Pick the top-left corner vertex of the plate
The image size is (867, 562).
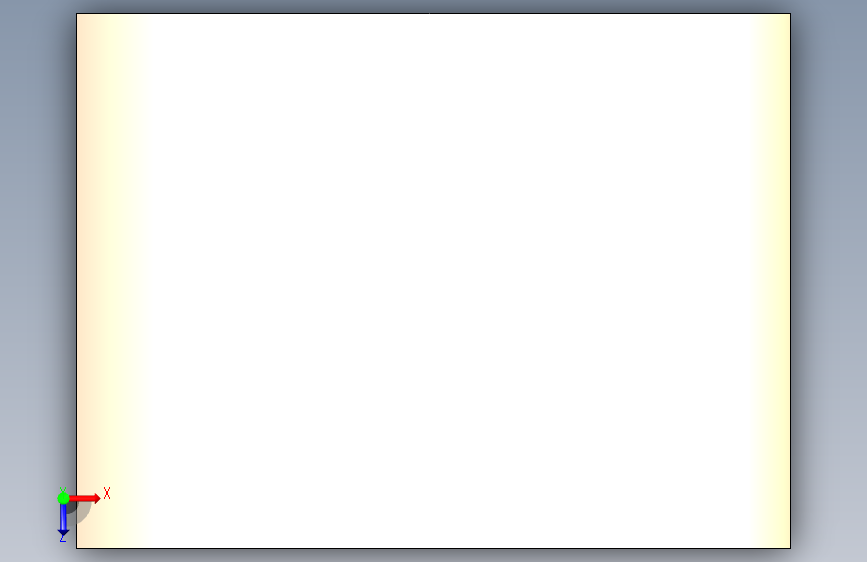coord(76,13)
